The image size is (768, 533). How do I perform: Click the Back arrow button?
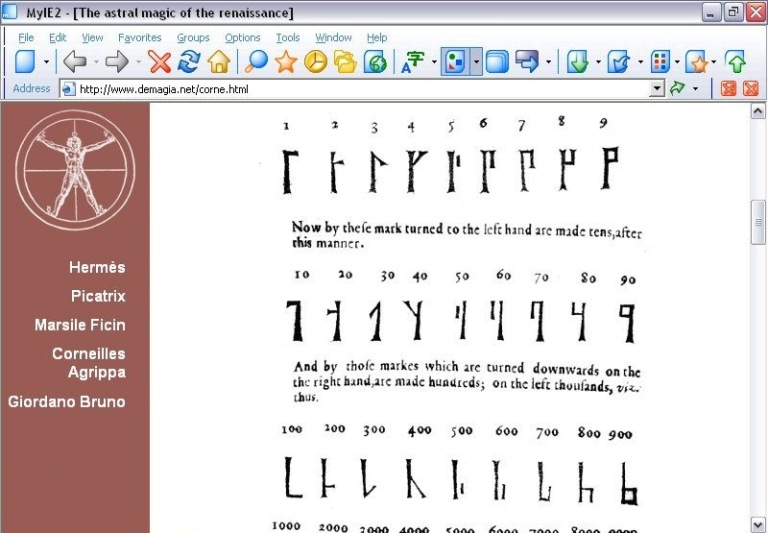[75, 62]
